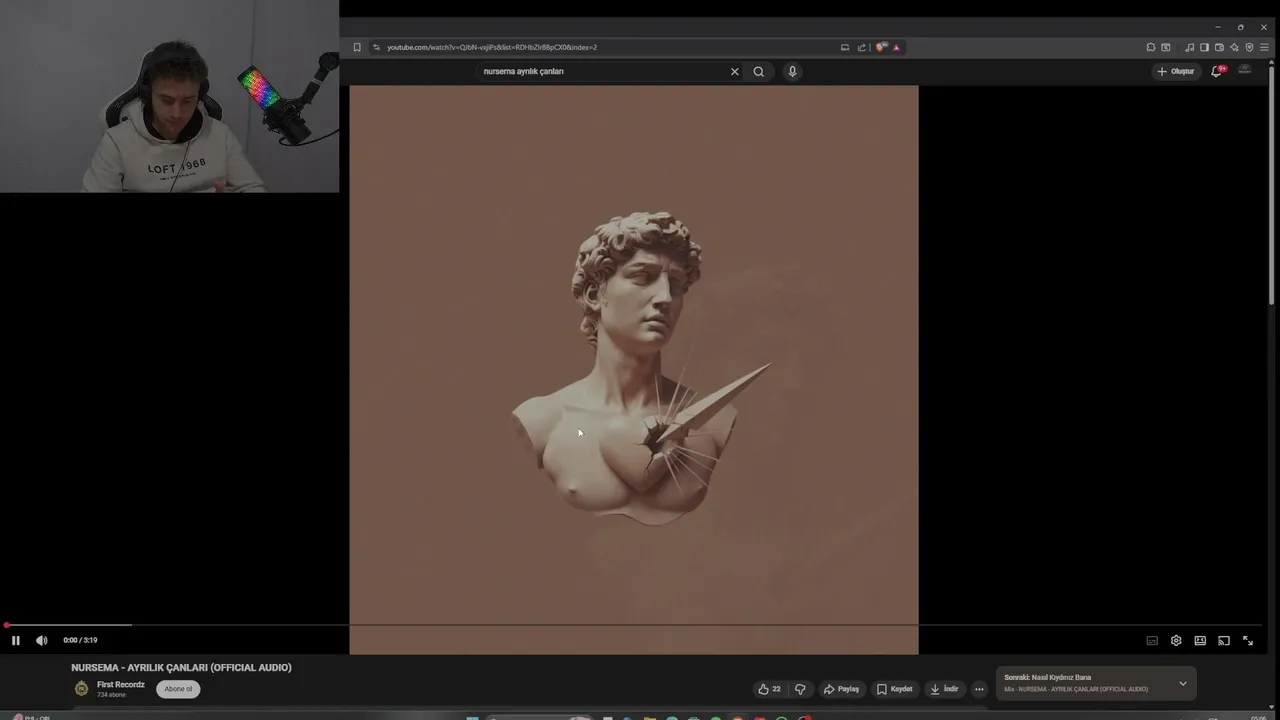Seek on the red video progress bar
This screenshot has width=1280, height=720.
coord(634,625)
